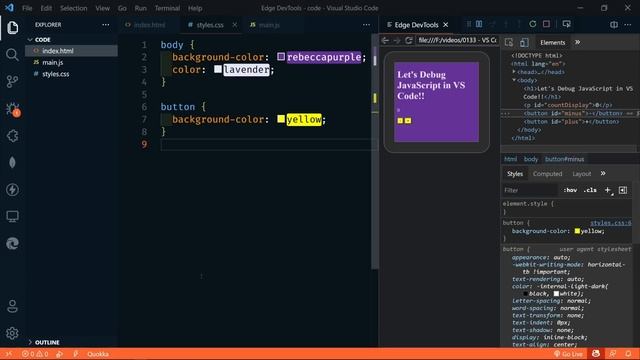Viewport: 640px width, 360px height.
Task: Click the notifications bell in status bar
Action: (x=628, y=354)
